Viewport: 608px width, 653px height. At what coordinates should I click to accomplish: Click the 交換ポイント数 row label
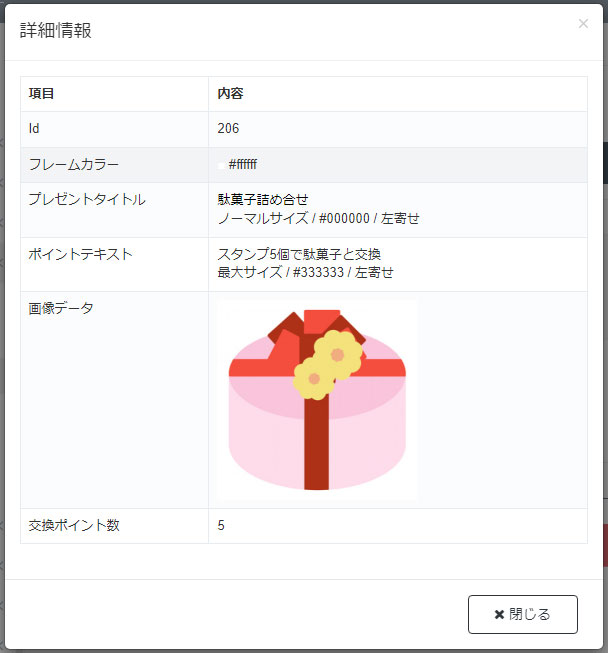tap(74, 525)
